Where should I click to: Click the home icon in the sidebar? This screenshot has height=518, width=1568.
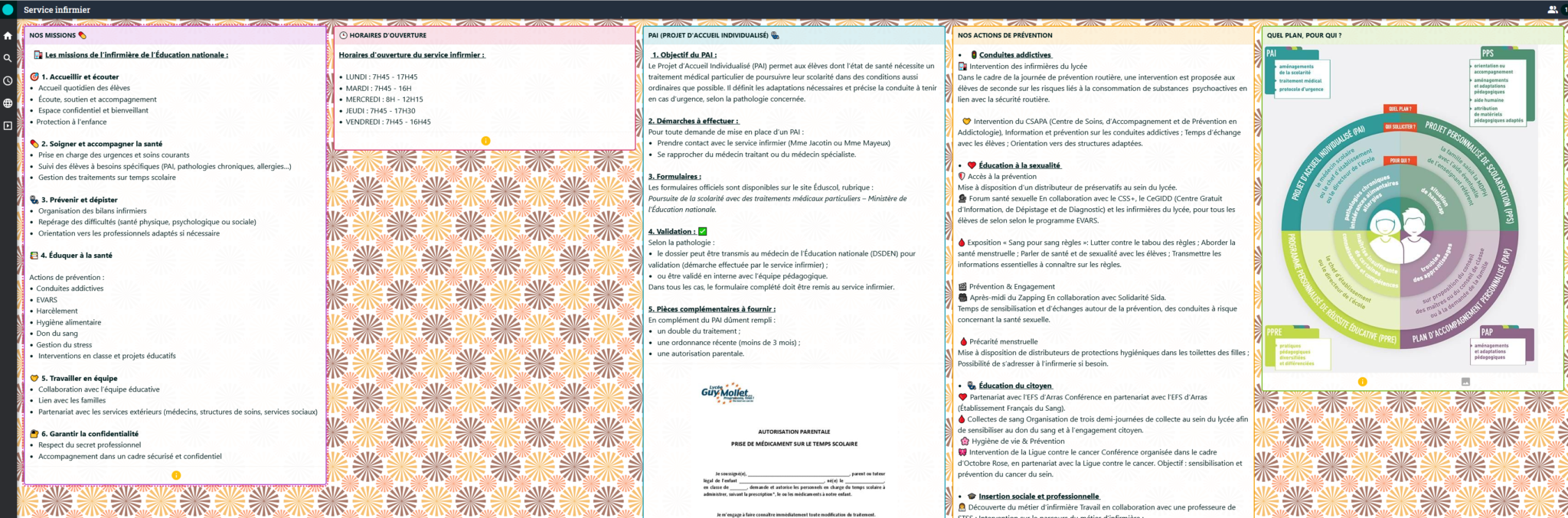8,36
